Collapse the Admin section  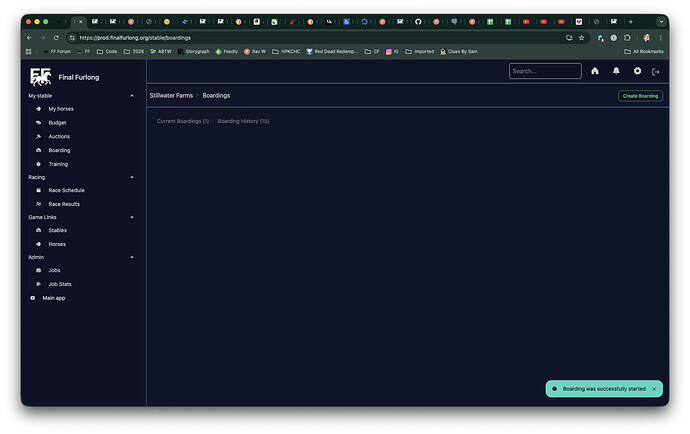[x=132, y=257]
